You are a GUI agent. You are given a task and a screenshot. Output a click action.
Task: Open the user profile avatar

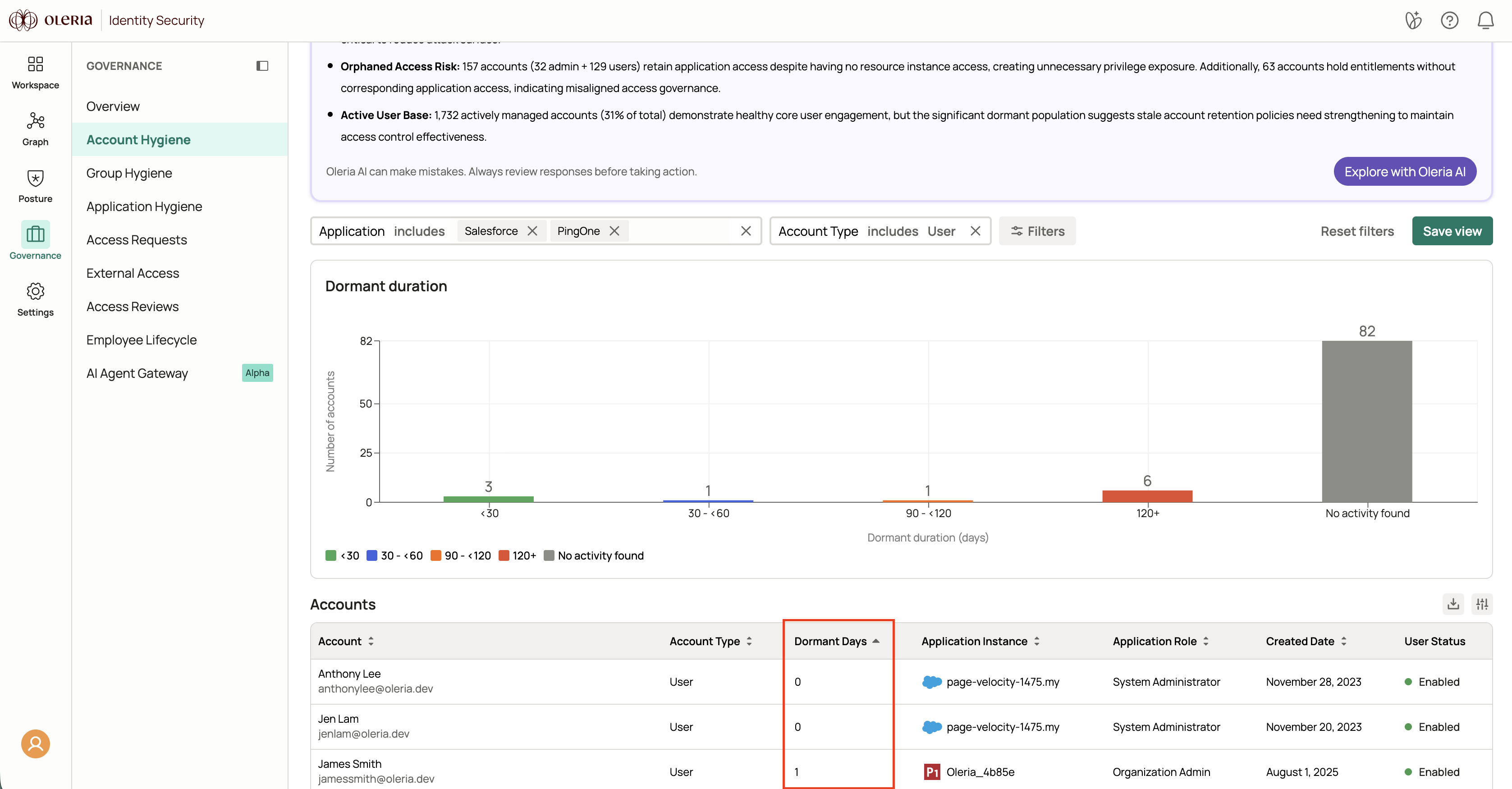click(35, 744)
